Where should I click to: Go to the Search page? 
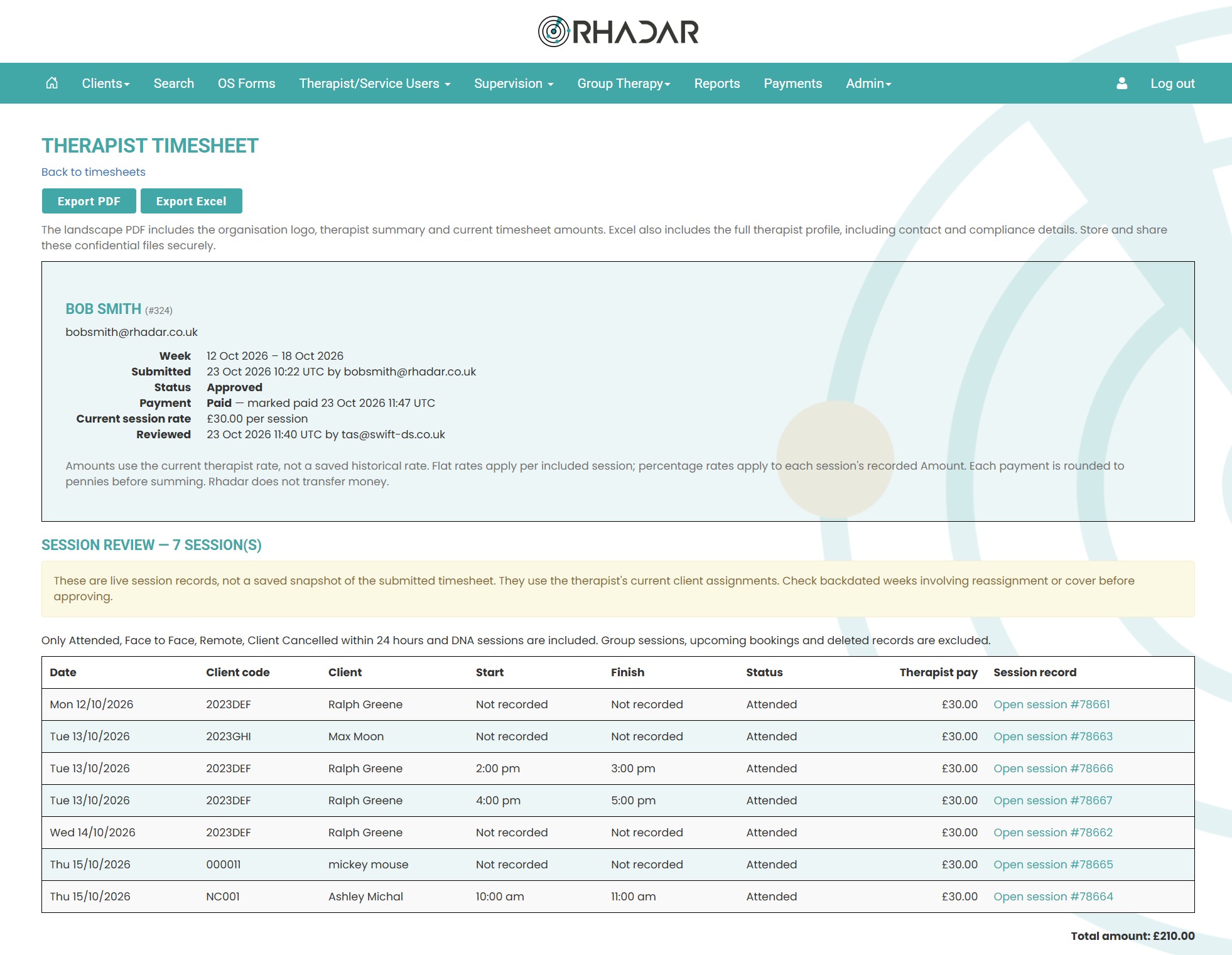(174, 84)
